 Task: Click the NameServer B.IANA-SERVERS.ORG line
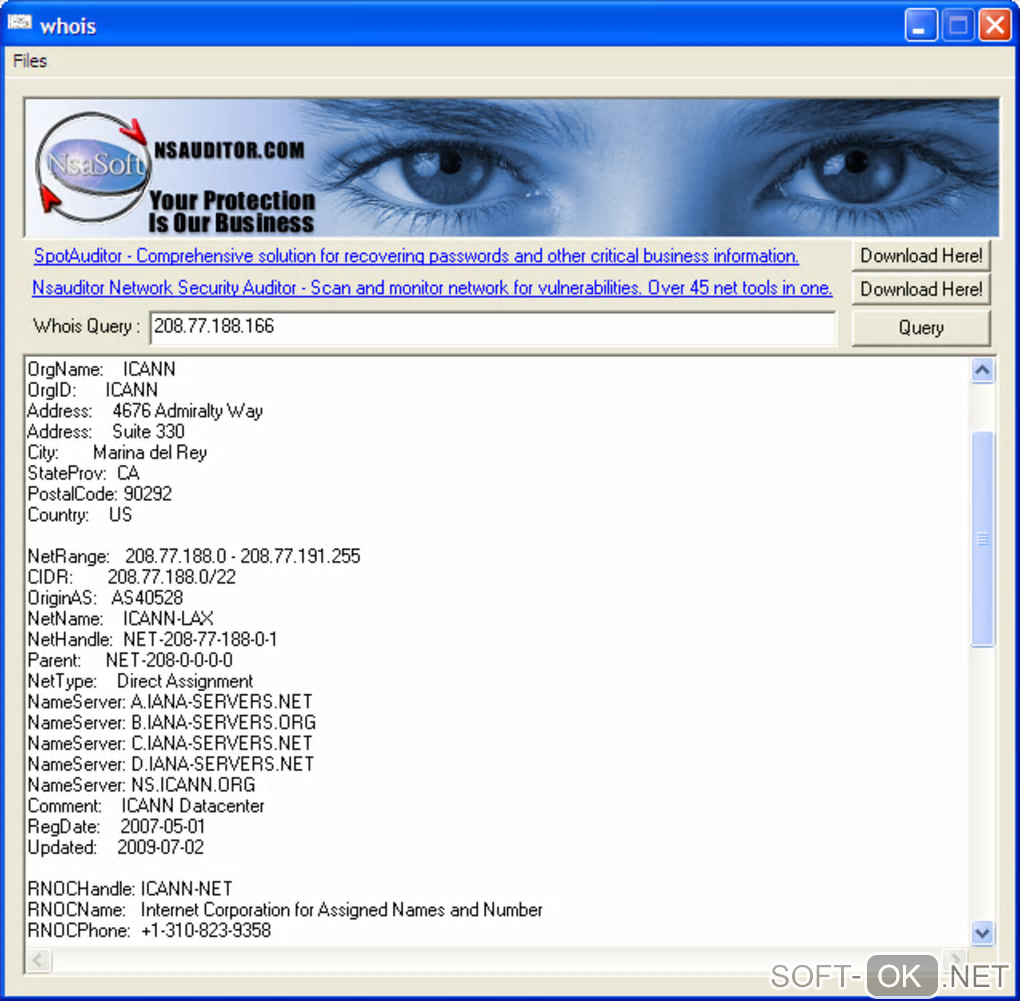[x=172, y=723]
